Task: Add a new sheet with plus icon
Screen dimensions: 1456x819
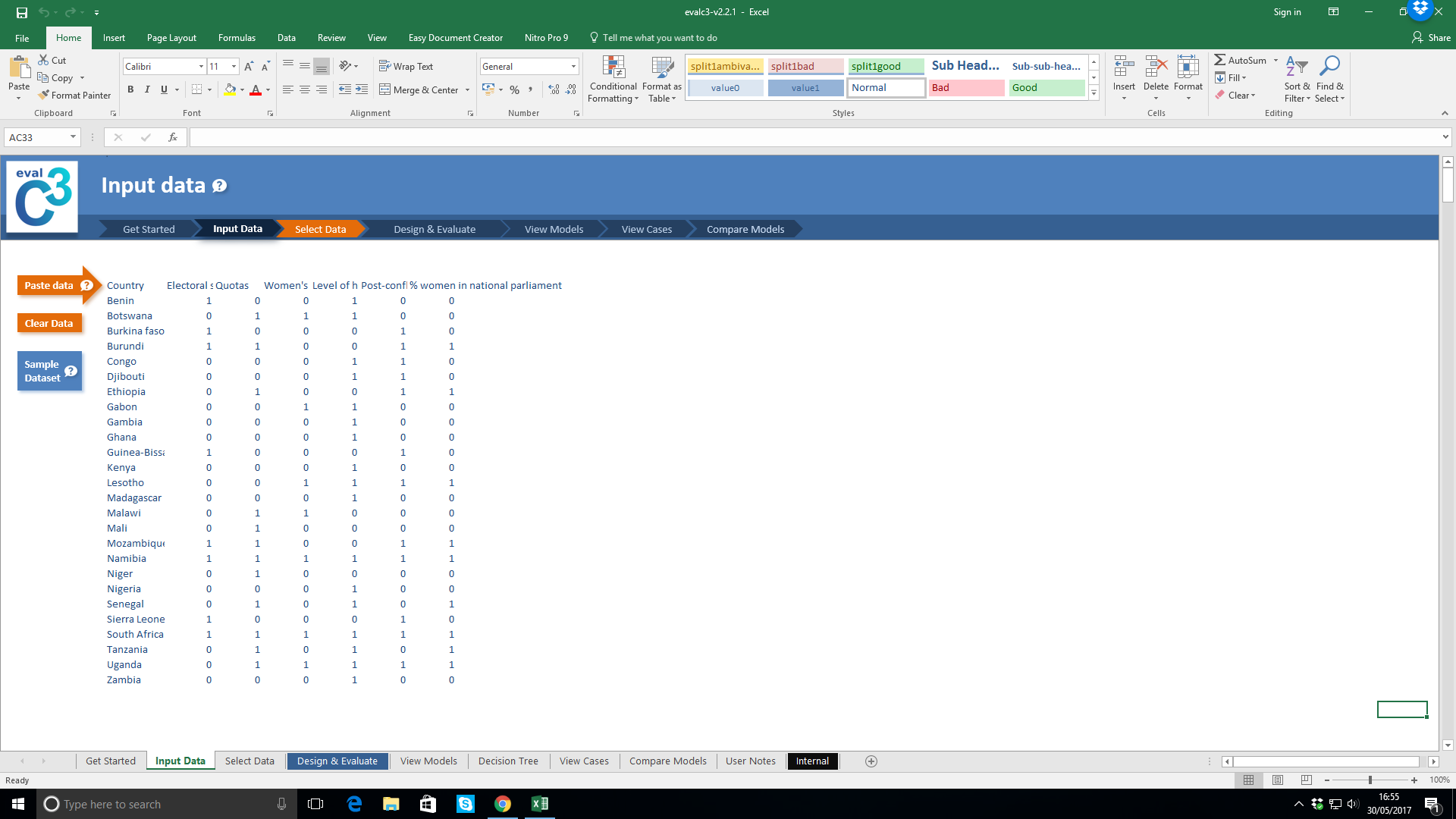Action: pyautogui.click(x=871, y=761)
